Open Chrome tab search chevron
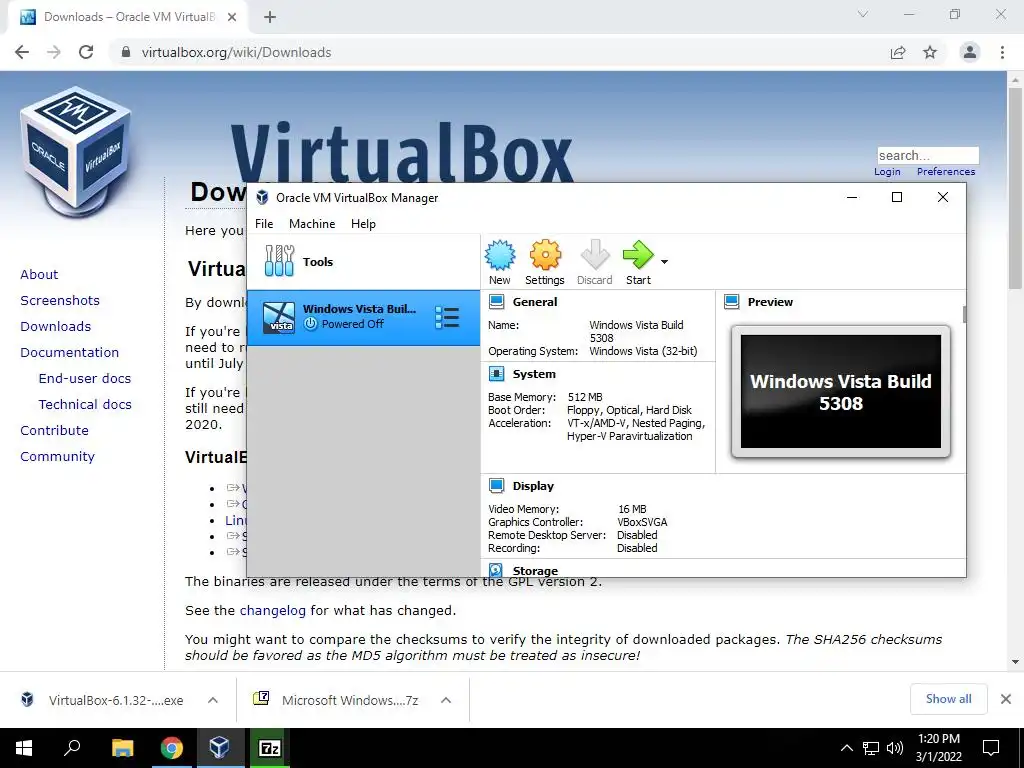 [x=863, y=14]
